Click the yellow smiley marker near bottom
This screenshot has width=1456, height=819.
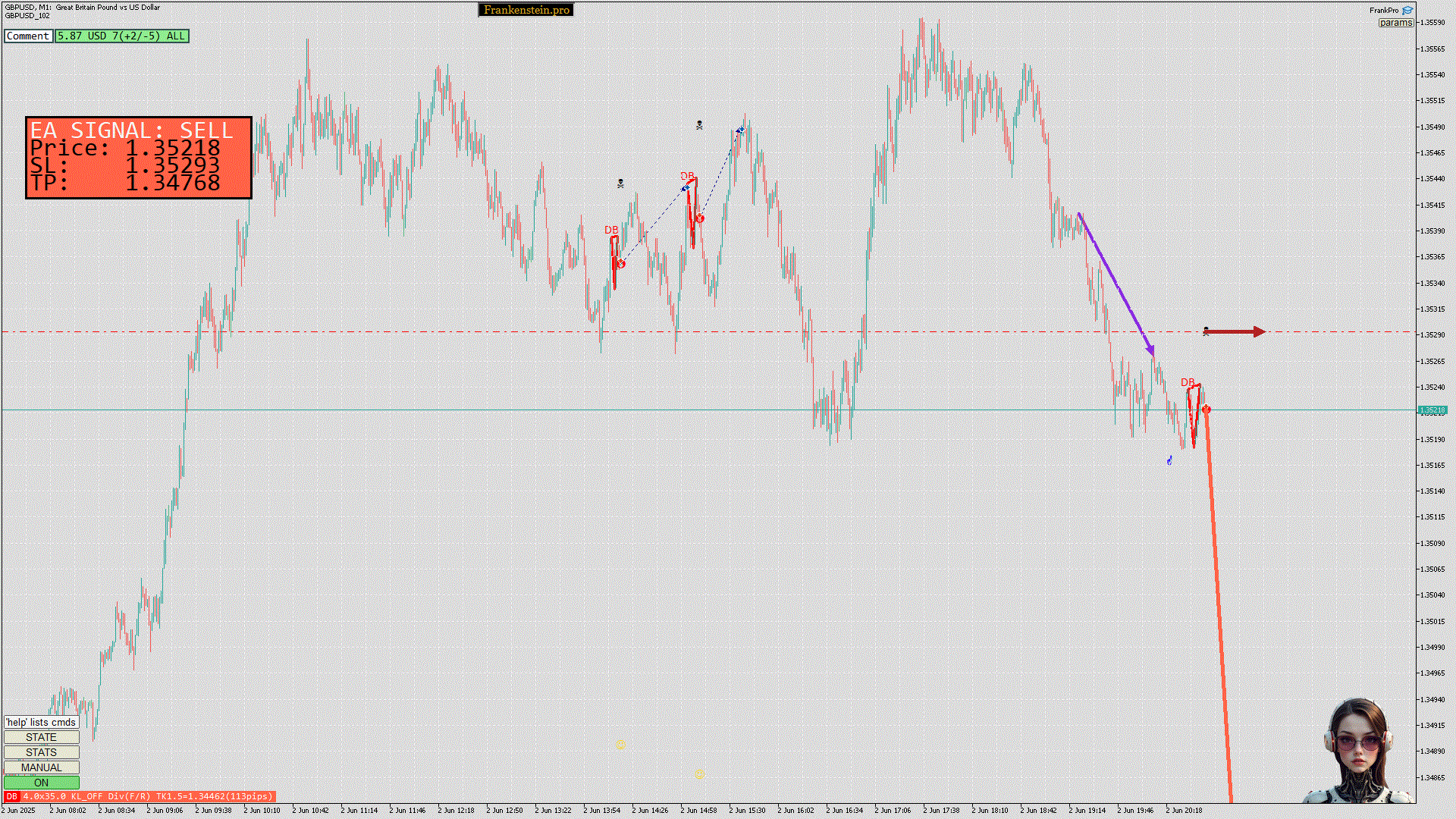(x=699, y=774)
